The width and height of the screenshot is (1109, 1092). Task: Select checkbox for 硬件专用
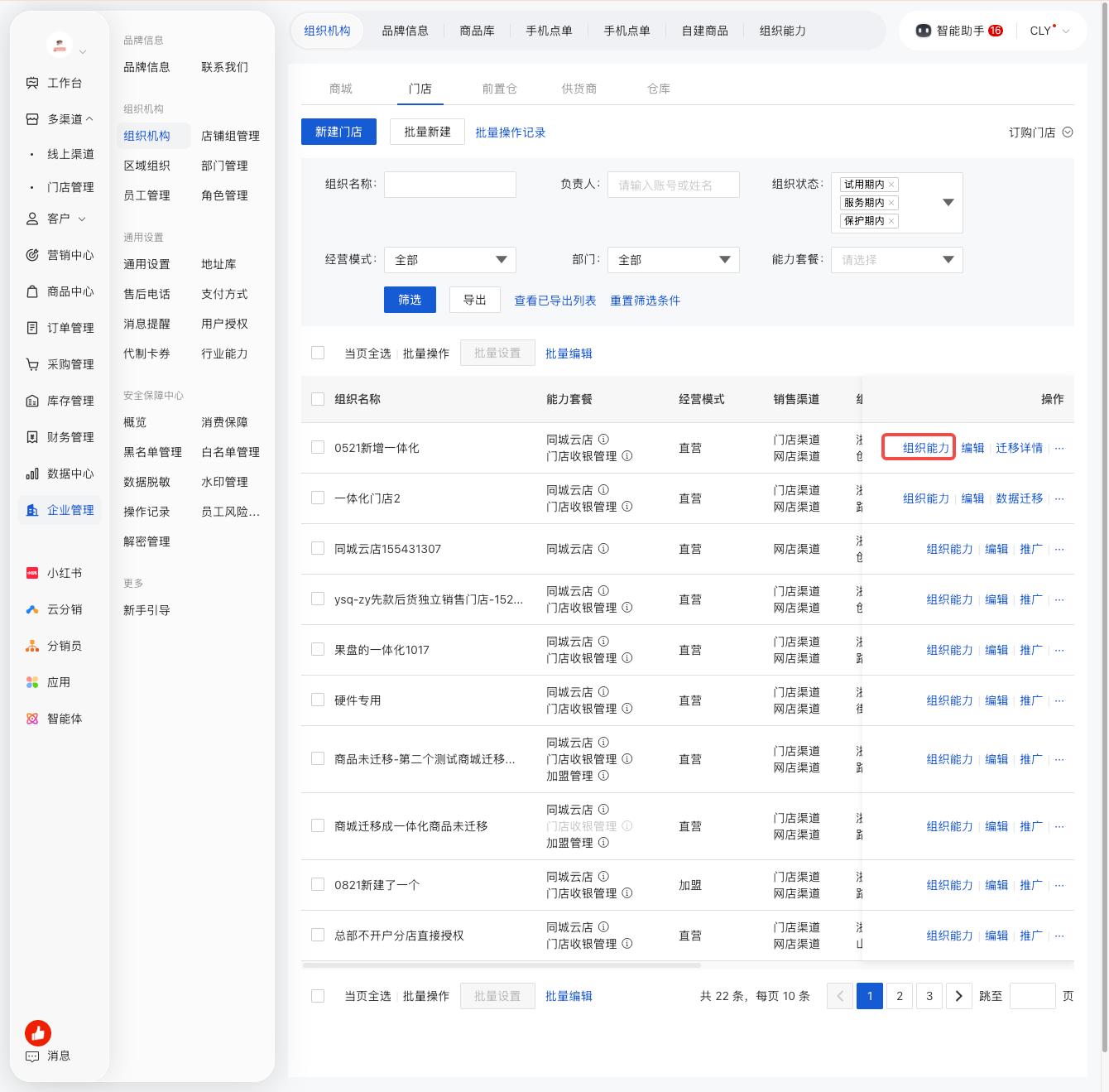coord(318,700)
